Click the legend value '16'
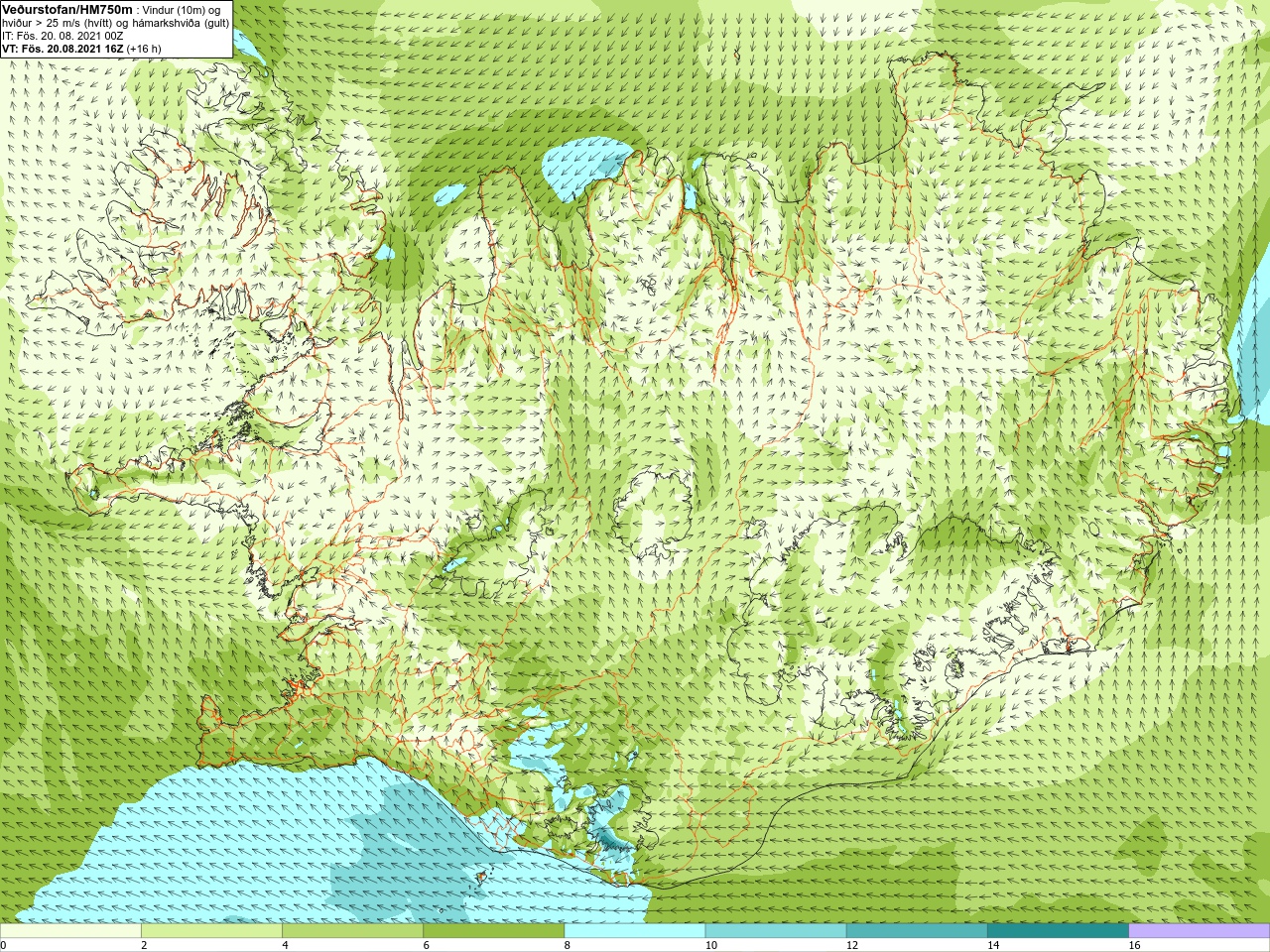Viewport: 1270px width, 952px height. pos(1133,945)
